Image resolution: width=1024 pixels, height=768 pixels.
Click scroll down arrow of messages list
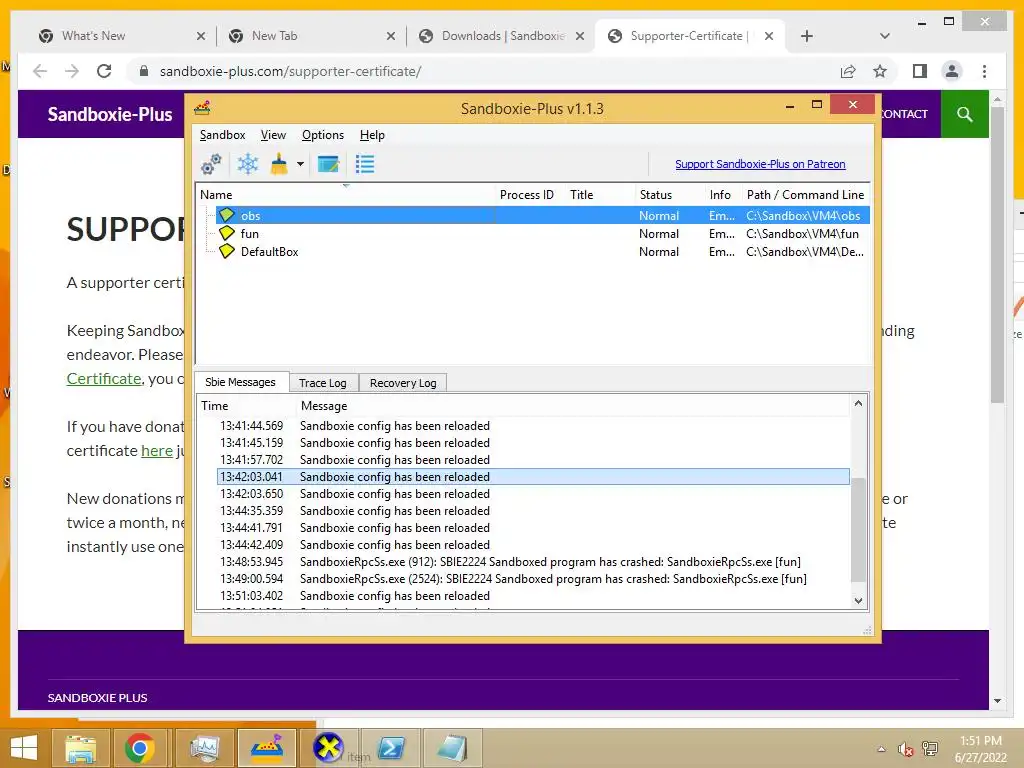[x=858, y=600]
